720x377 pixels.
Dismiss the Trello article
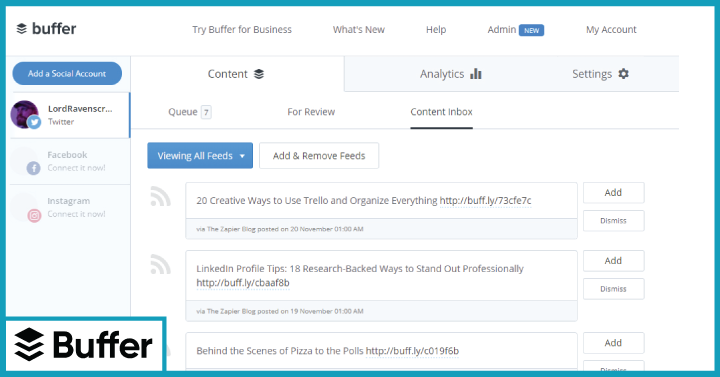tap(613, 221)
